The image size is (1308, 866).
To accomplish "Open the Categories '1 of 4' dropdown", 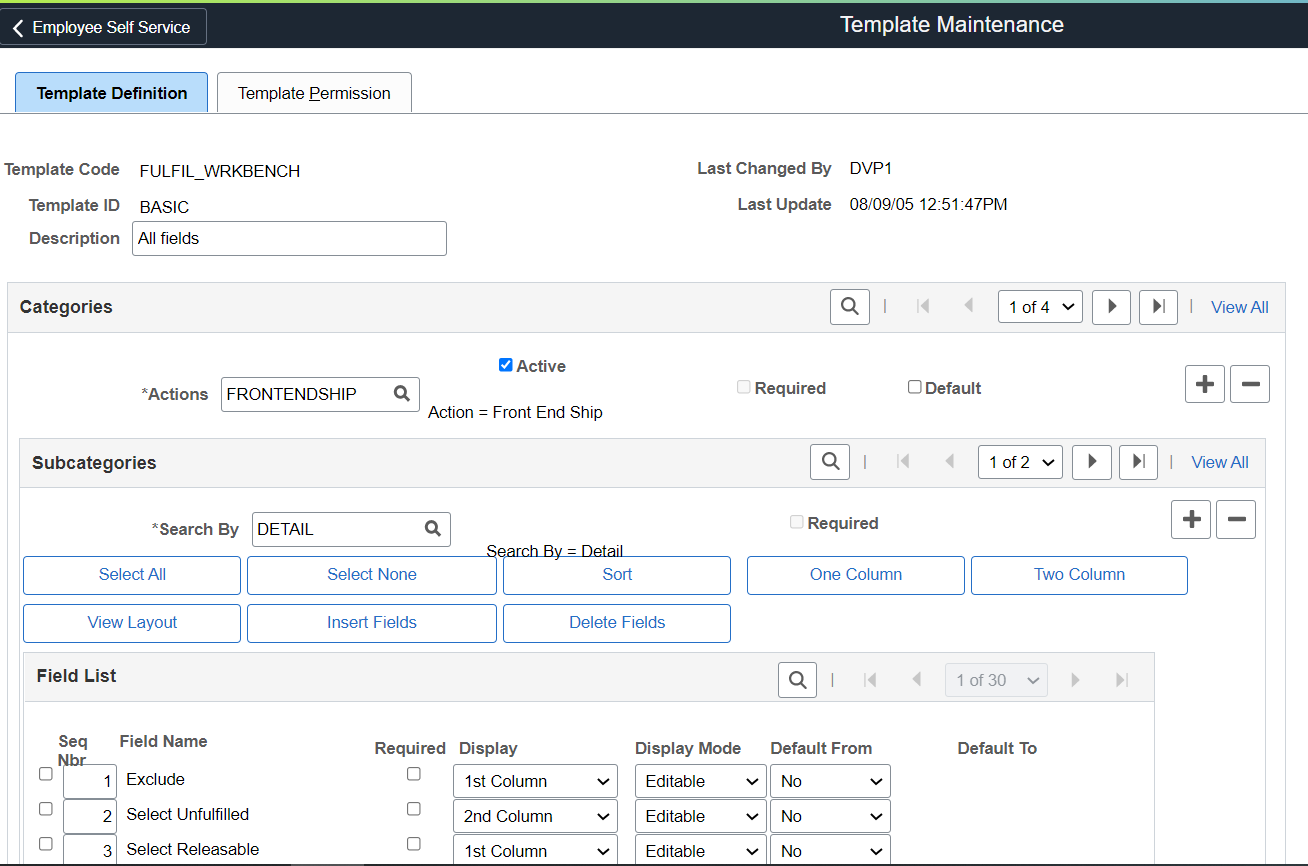I will [1040, 307].
